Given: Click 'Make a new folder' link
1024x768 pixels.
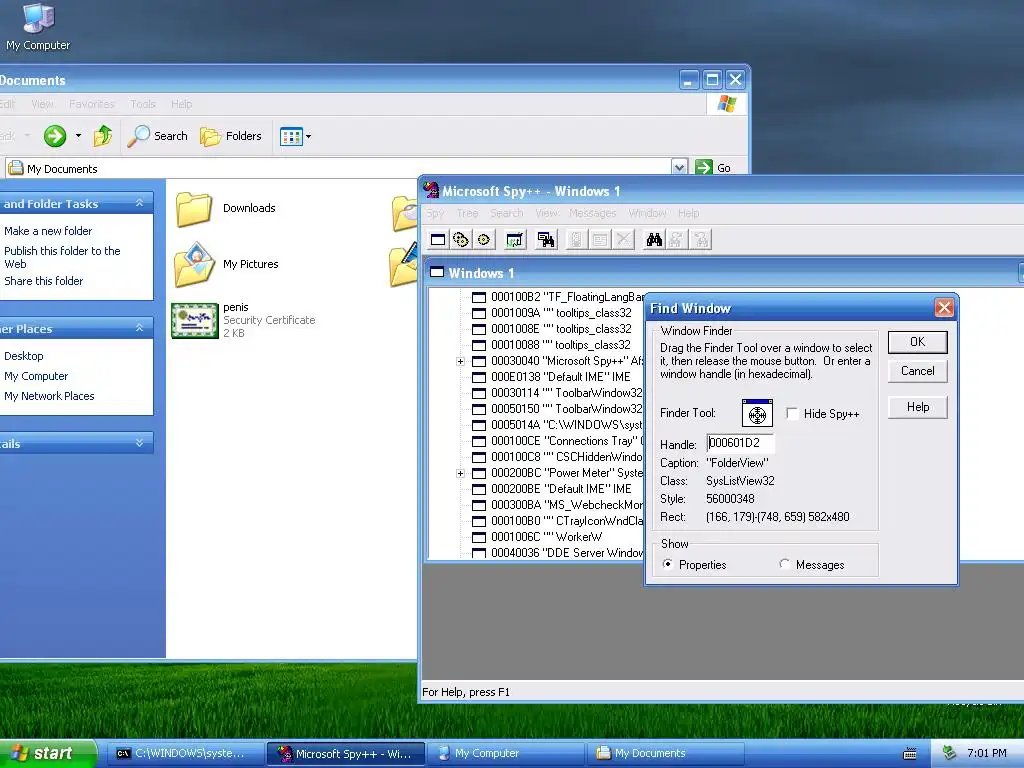Looking at the screenshot, I should click(48, 231).
